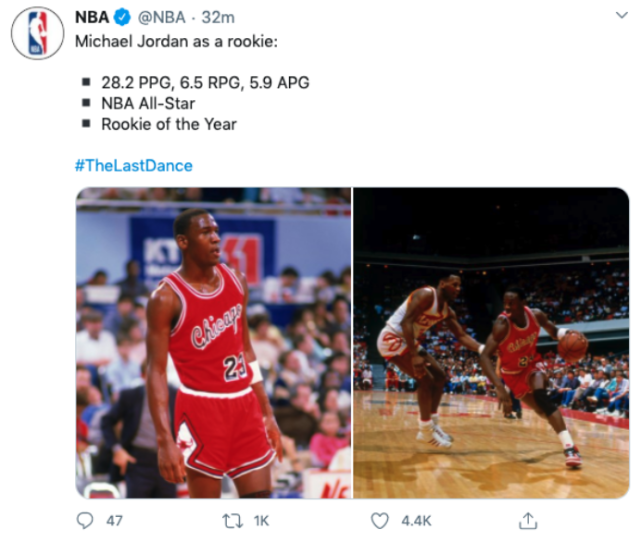
Task: Click the 'Rookie of the Year' line
Action: pos(169,124)
